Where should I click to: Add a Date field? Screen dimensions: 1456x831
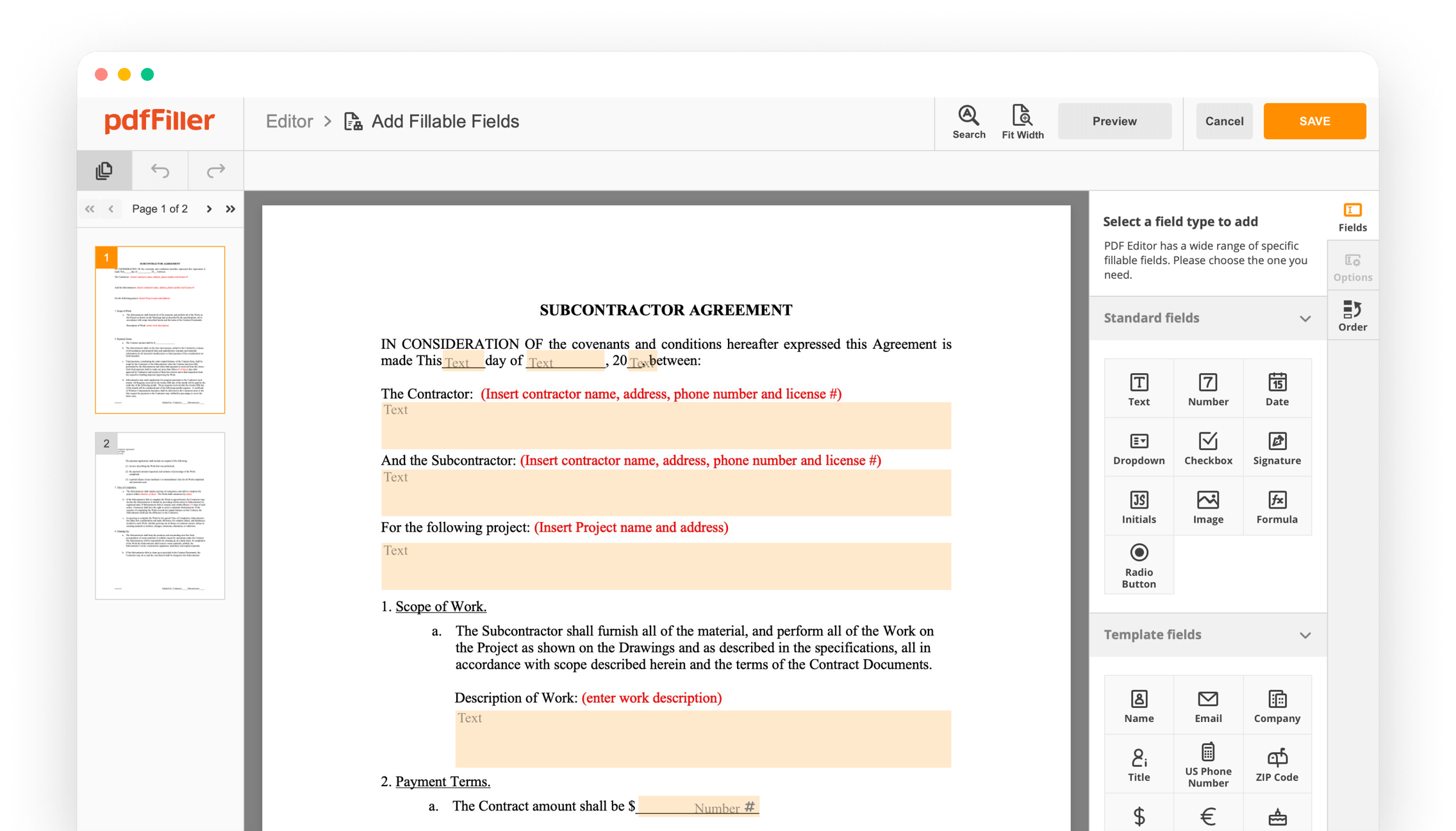pyautogui.click(x=1277, y=389)
